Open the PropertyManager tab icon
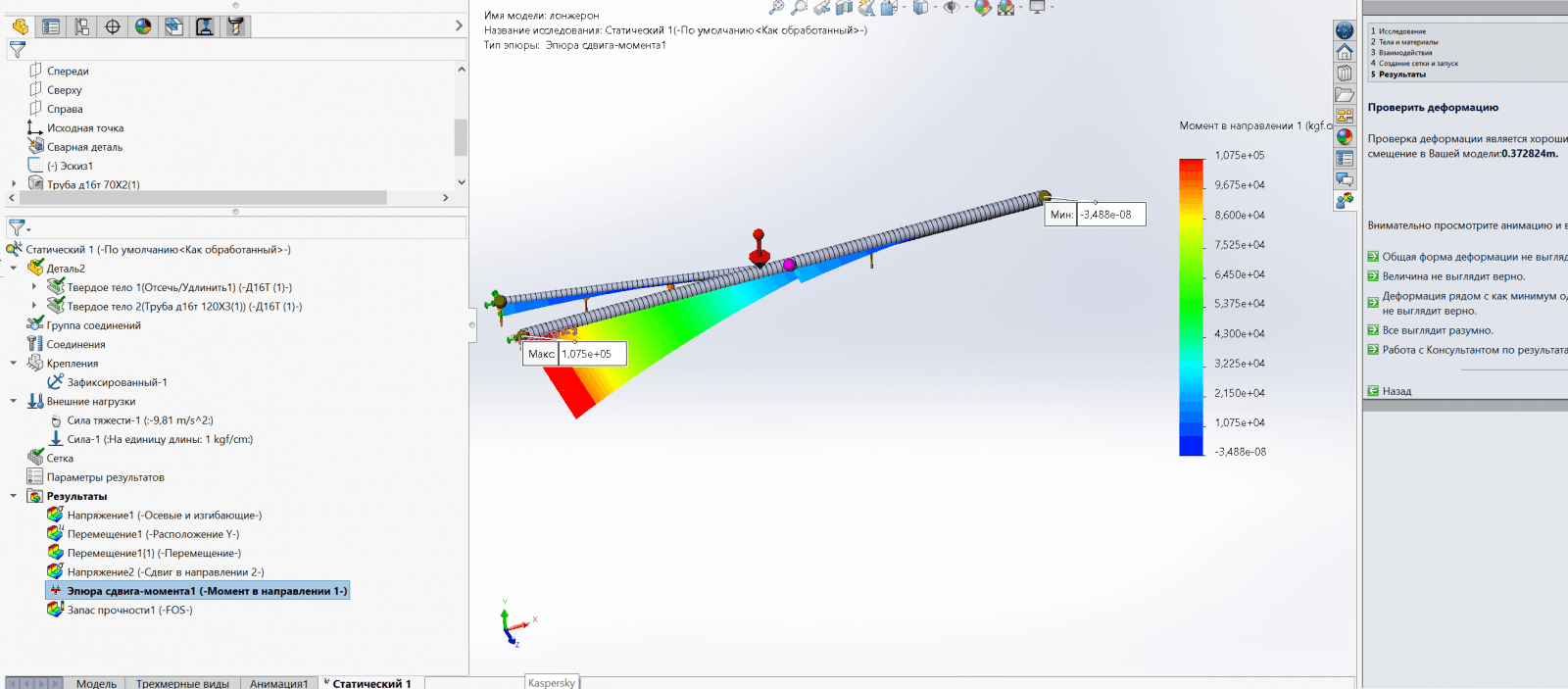This screenshot has height=689, width=1568. [x=51, y=26]
